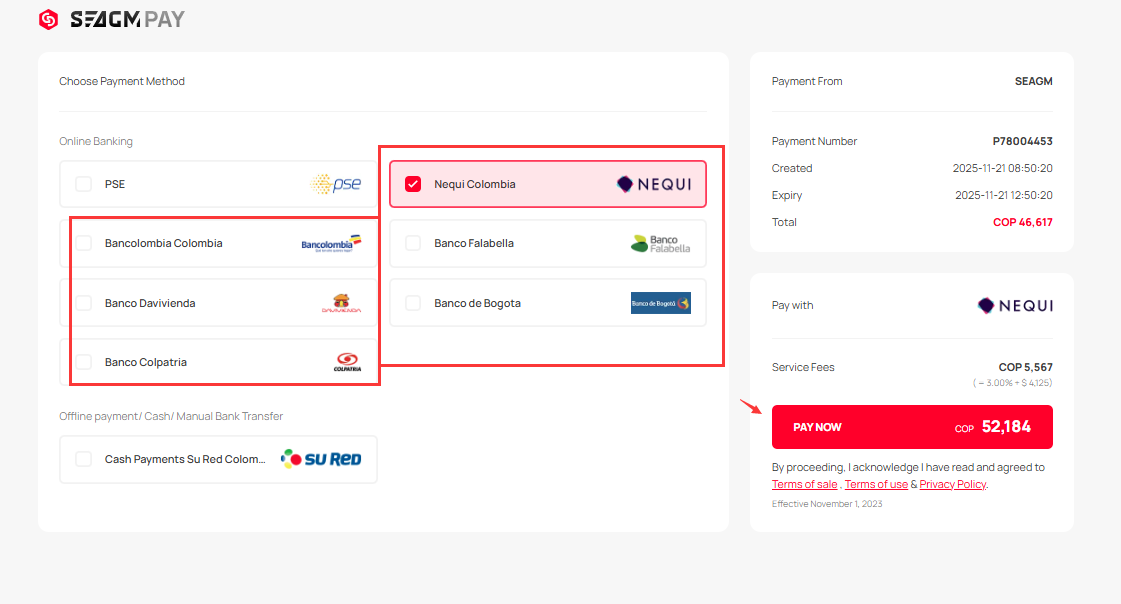The width and height of the screenshot is (1121, 604).
Task: Click the Bancolombia logo
Action: 330,243
